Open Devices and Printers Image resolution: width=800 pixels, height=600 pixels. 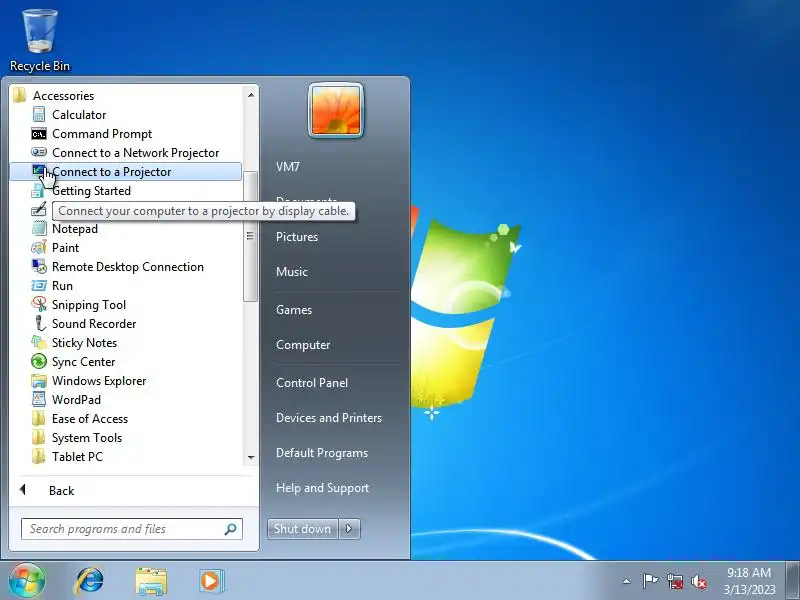329,418
